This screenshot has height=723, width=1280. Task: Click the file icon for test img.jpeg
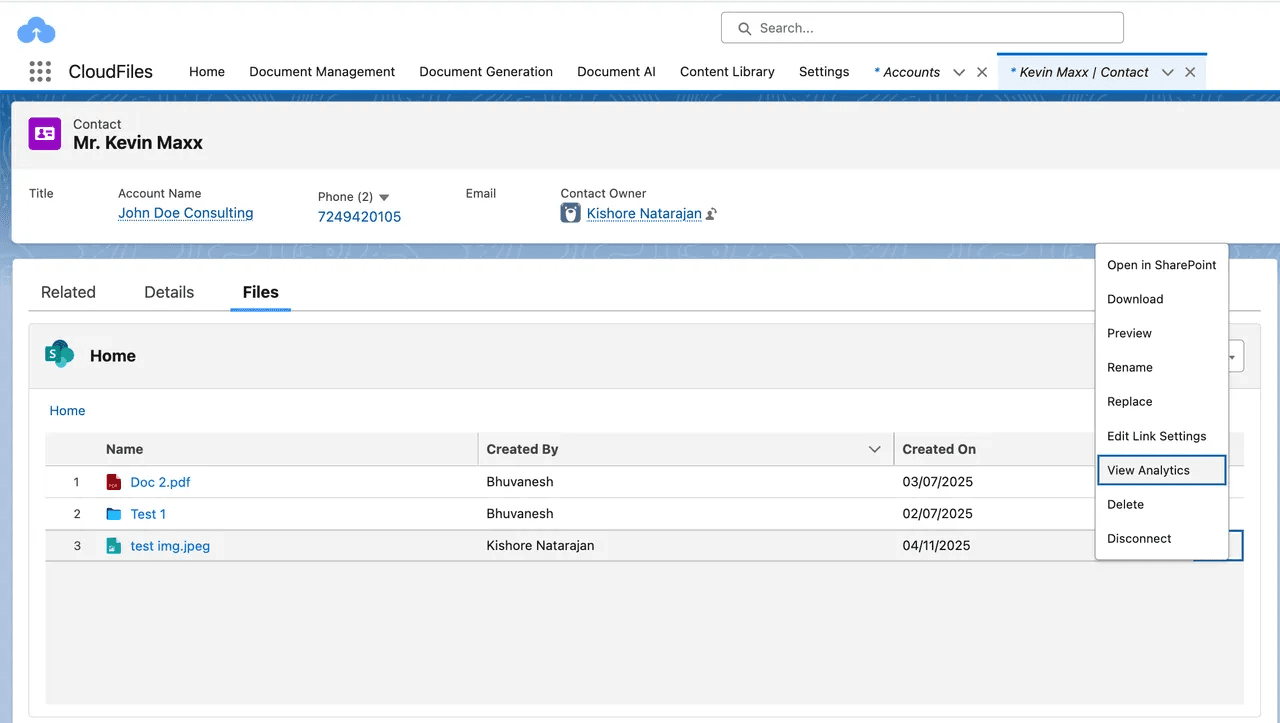113,546
